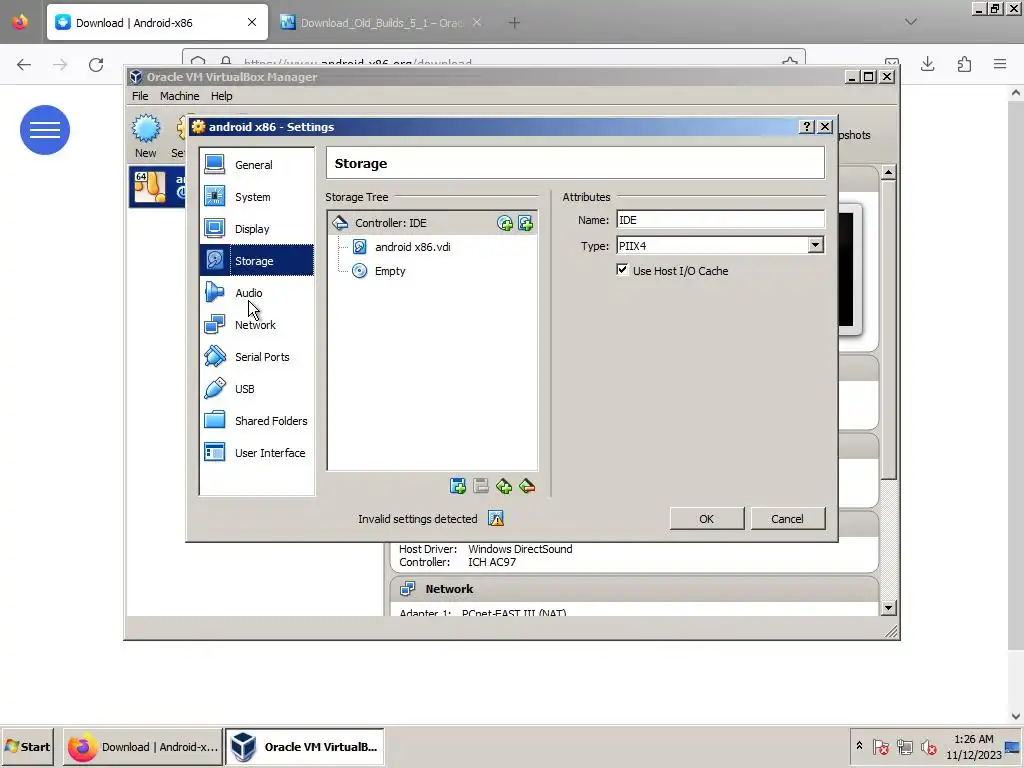This screenshot has width=1024, height=768.
Task: Click the Action Center flag tray icon
Action: point(880,746)
